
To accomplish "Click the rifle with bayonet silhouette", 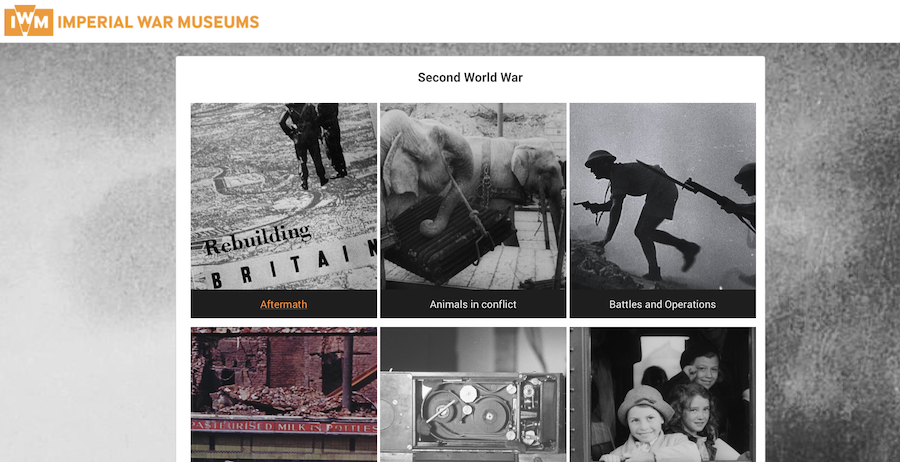I will [695, 195].
